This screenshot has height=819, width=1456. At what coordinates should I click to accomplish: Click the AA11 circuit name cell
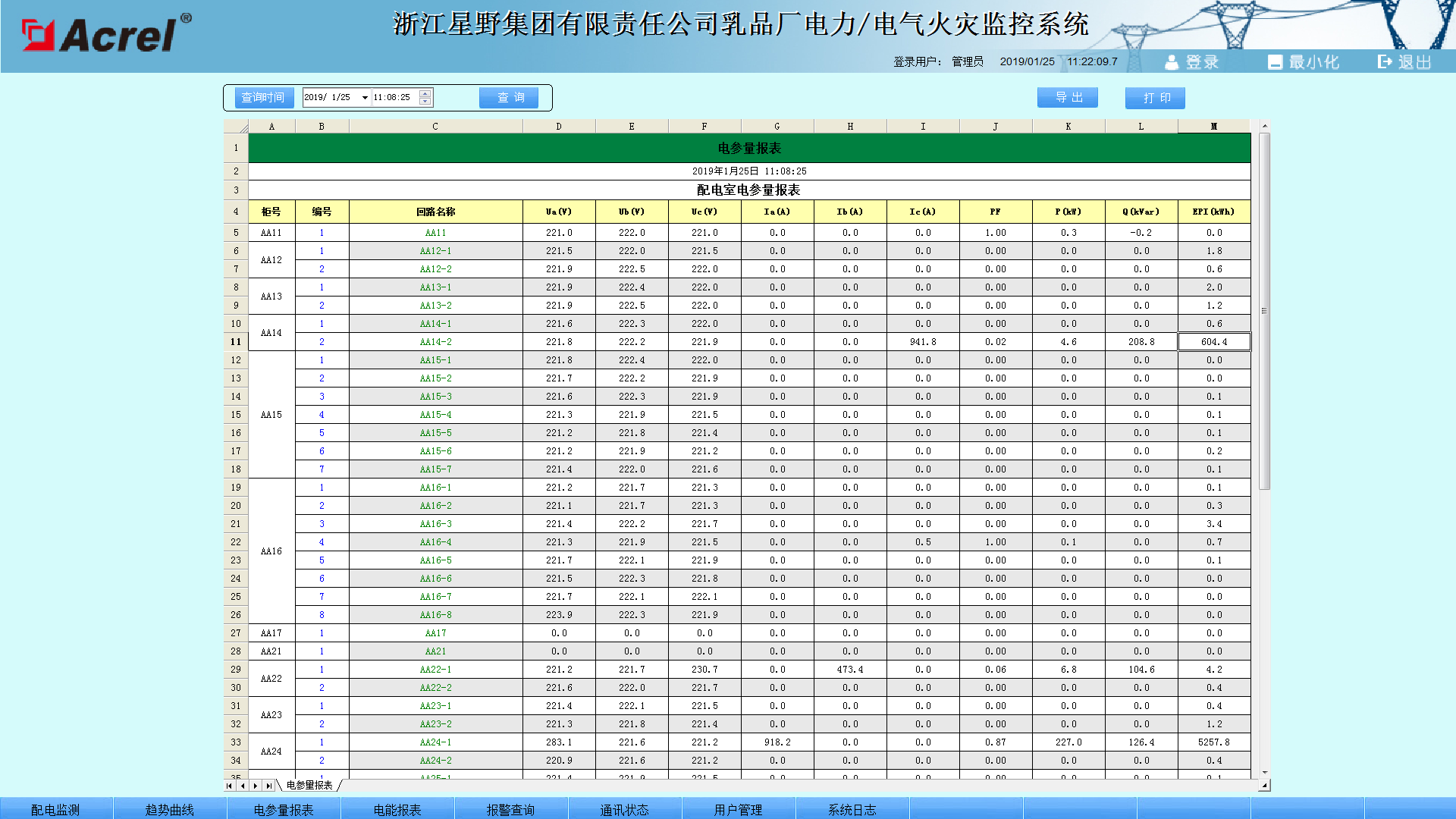click(435, 233)
